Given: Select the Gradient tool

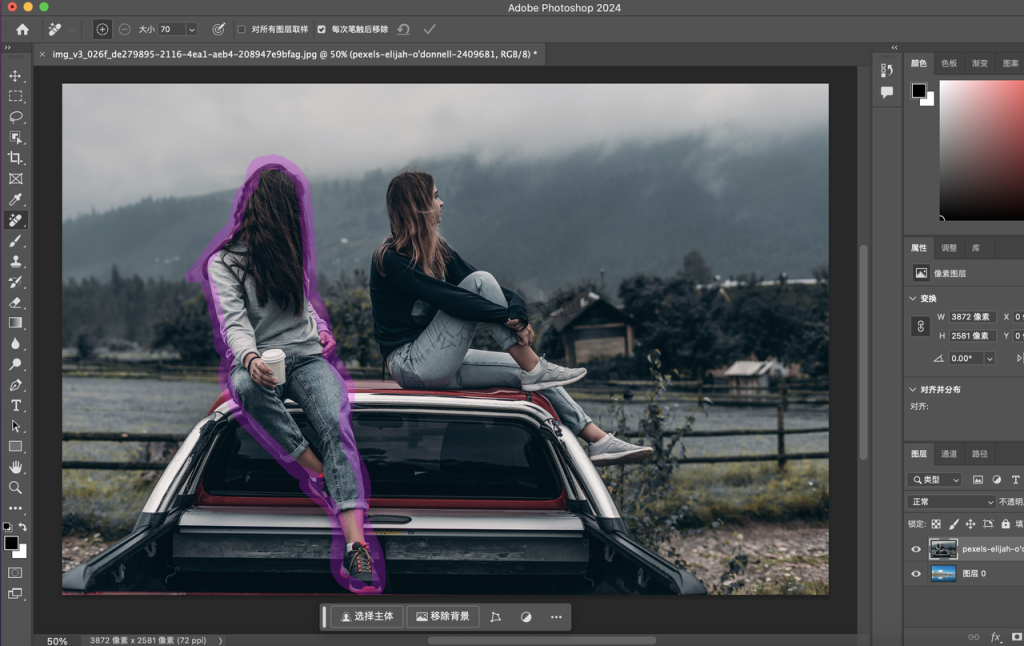Looking at the screenshot, I should [15, 323].
